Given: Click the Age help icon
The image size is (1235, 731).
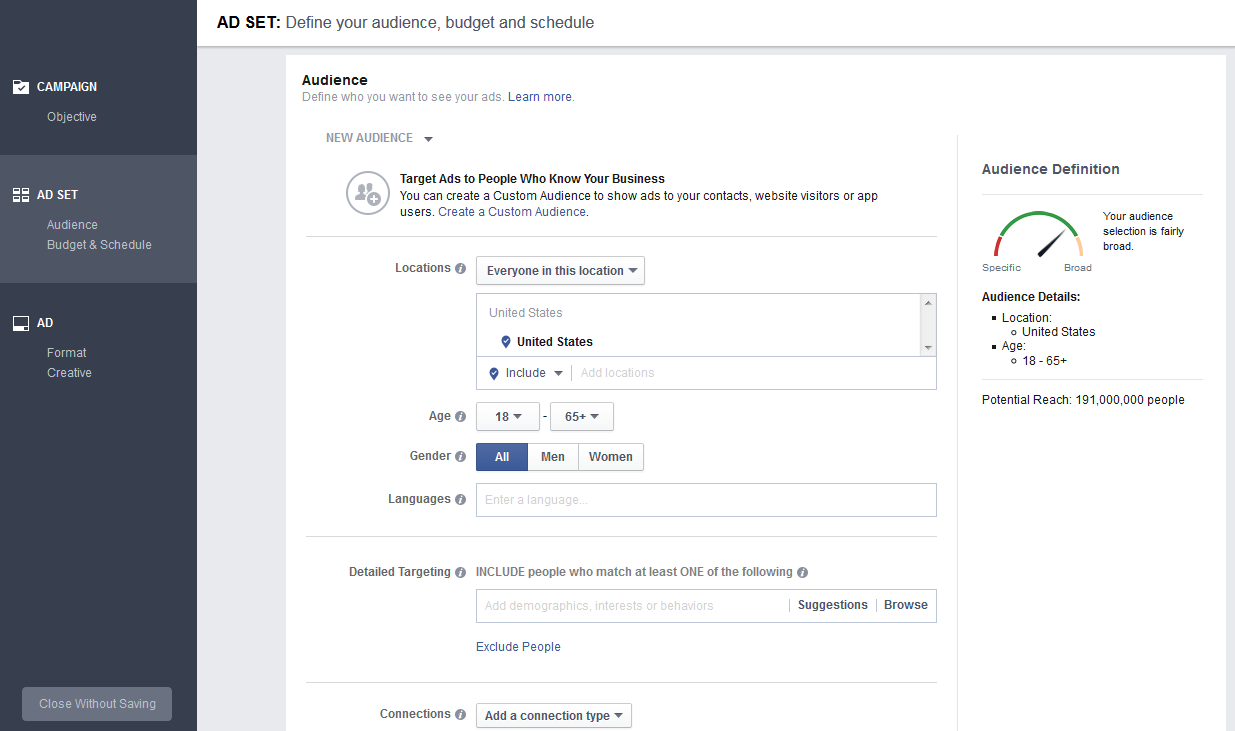Looking at the screenshot, I should 461,416.
